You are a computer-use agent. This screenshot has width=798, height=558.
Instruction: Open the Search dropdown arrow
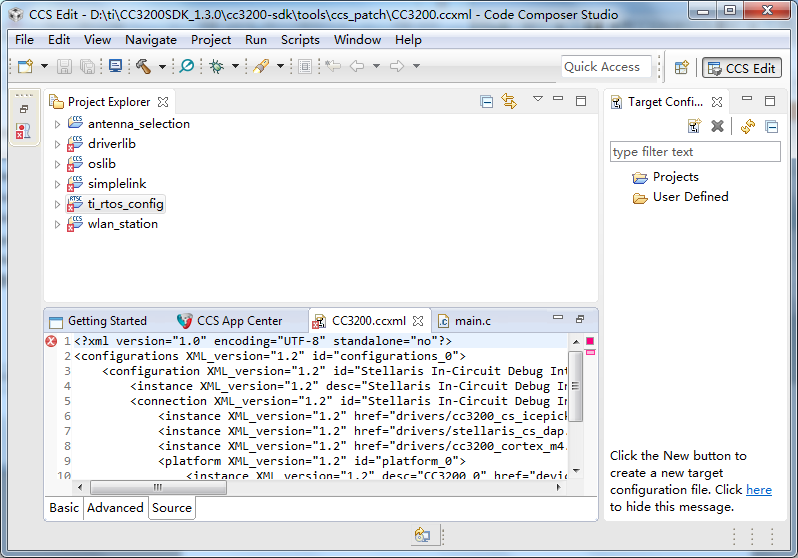click(x=280, y=66)
